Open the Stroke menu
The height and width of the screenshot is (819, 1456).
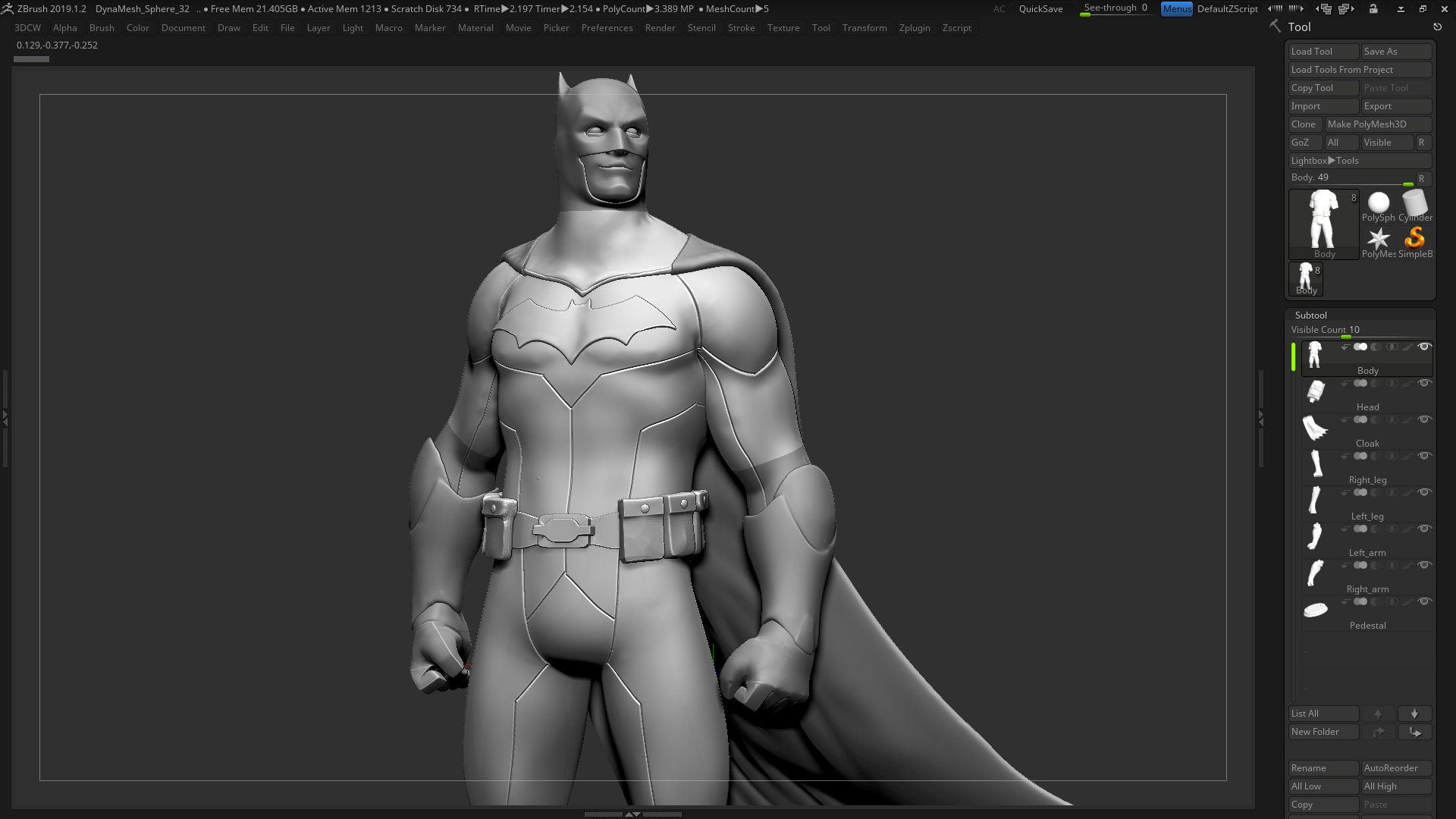[741, 28]
